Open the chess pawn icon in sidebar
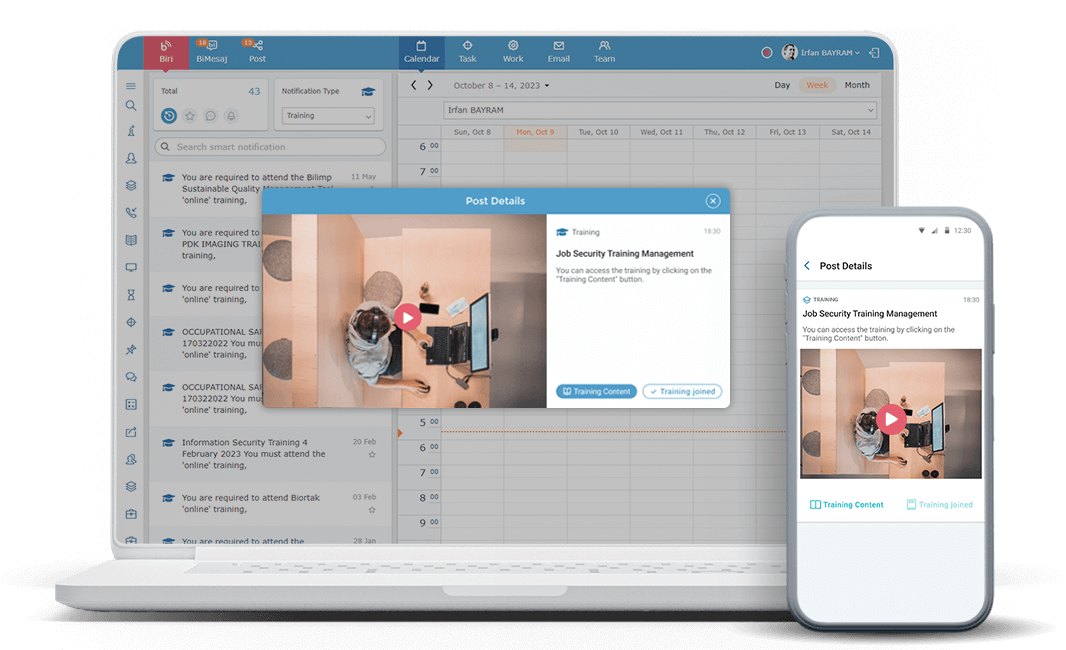 tap(131, 131)
